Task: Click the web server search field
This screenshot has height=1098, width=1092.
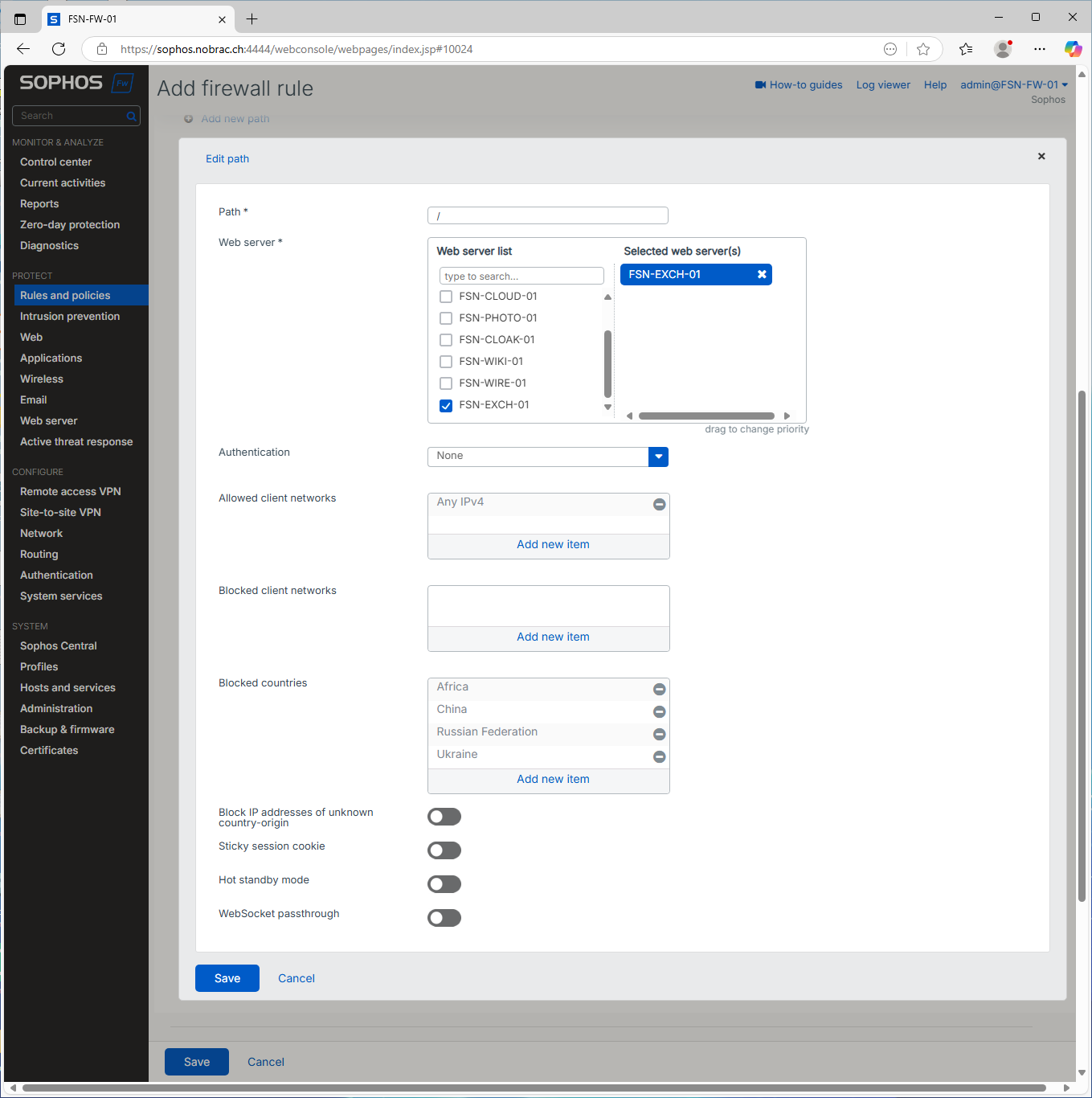Action: (x=521, y=276)
